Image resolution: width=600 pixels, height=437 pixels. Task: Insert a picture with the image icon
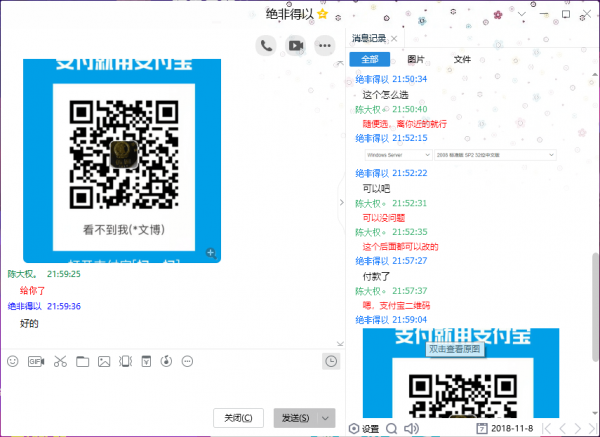click(x=104, y=361)
